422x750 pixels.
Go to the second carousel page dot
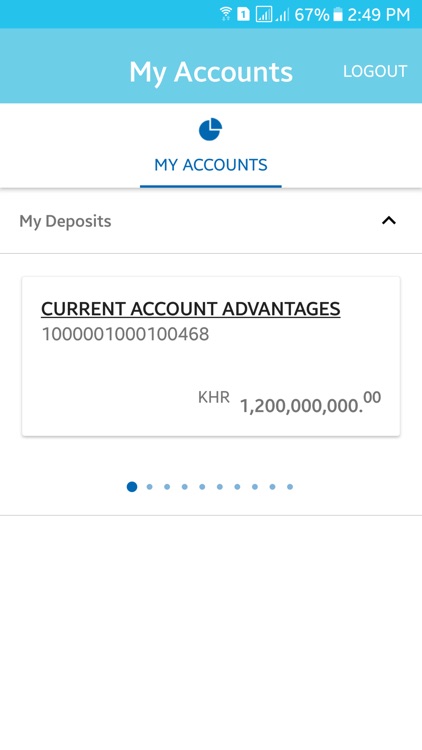point(150,487)
